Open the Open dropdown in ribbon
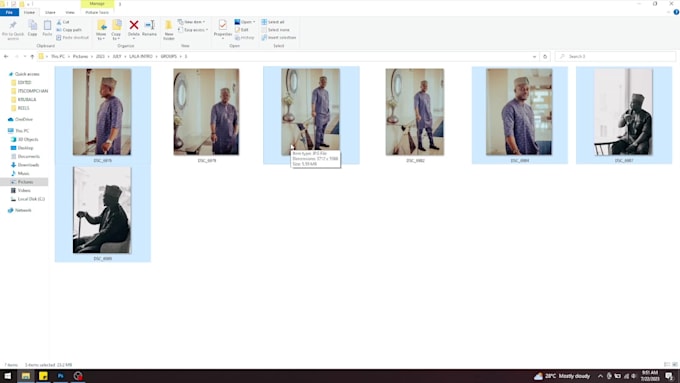The width and height of the screenshot is (680, 383). pyautogui.click(x=245, y=22)
